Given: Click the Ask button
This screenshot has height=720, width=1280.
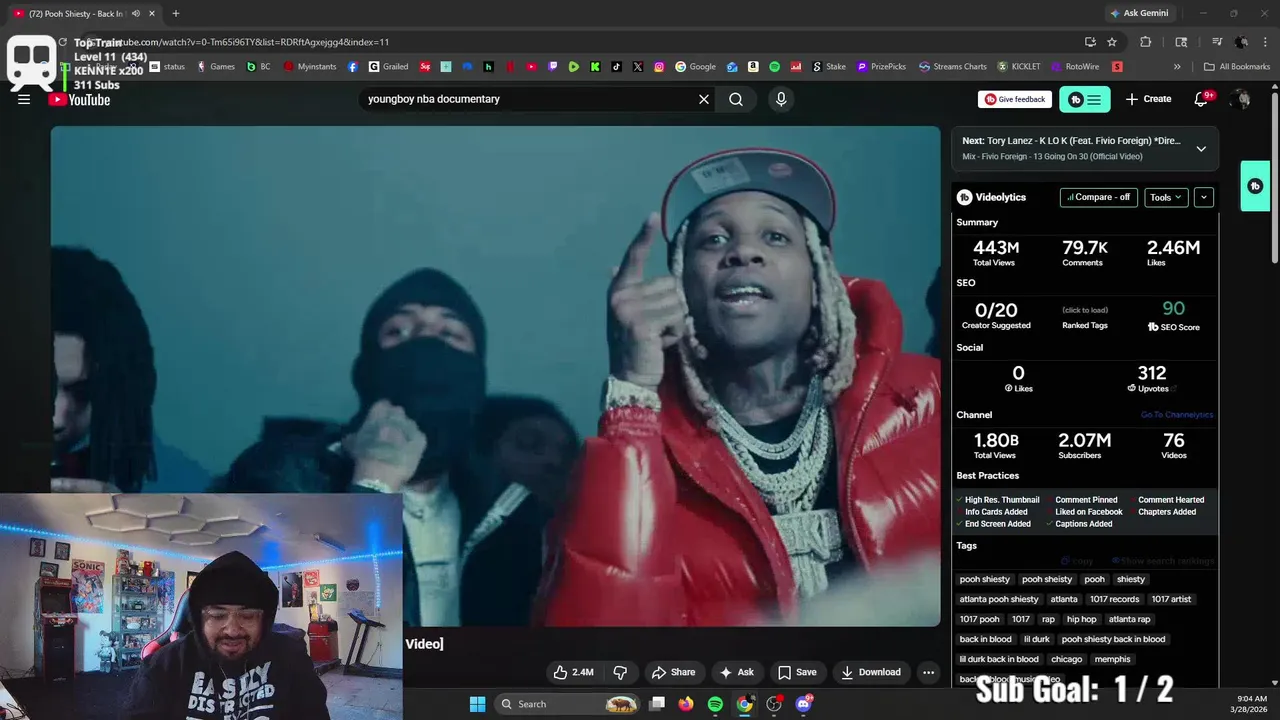Looking at the screenshot, I should click(x=737, y=672).
